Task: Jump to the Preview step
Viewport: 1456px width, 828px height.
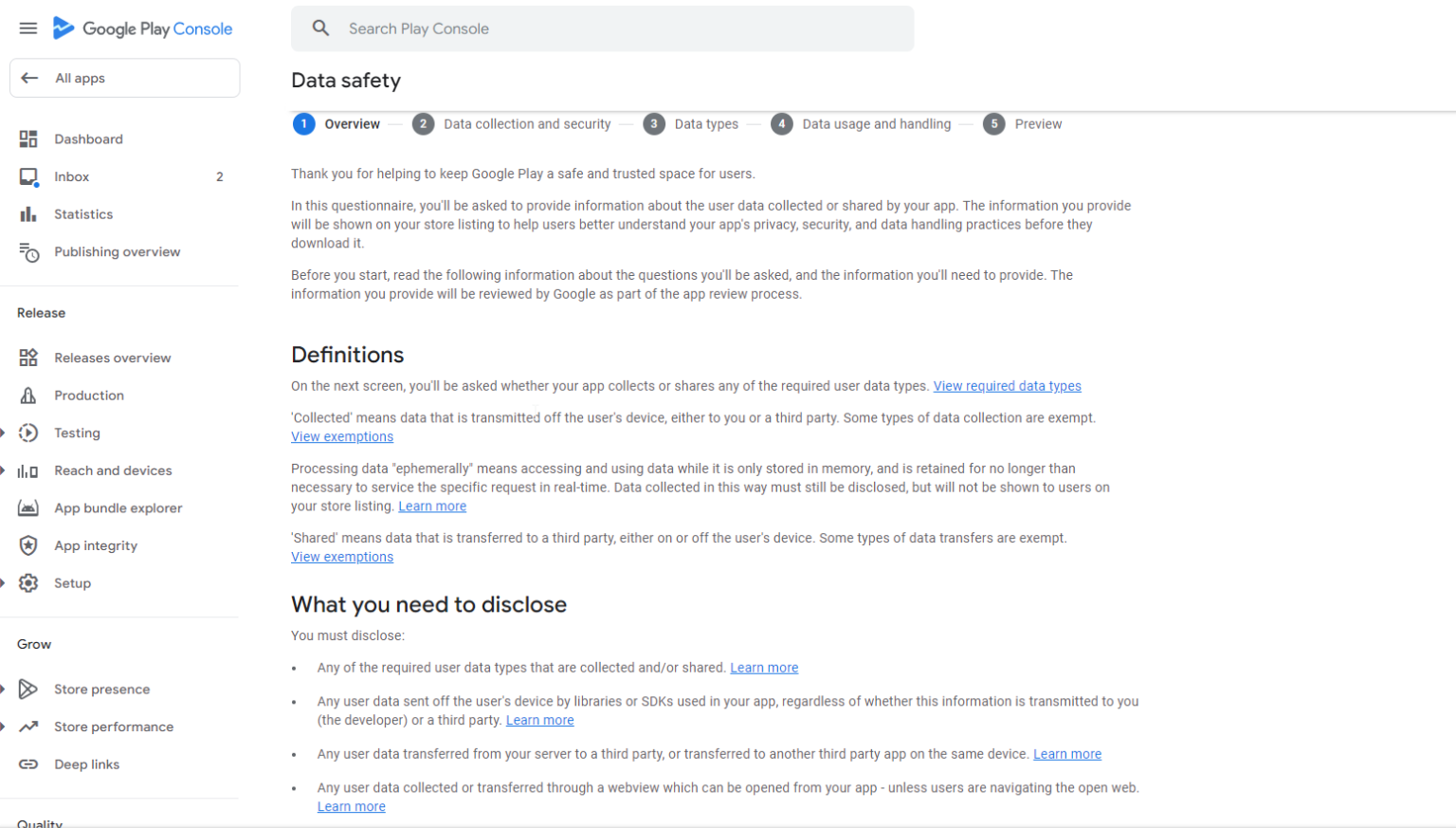Action: 1038,123
